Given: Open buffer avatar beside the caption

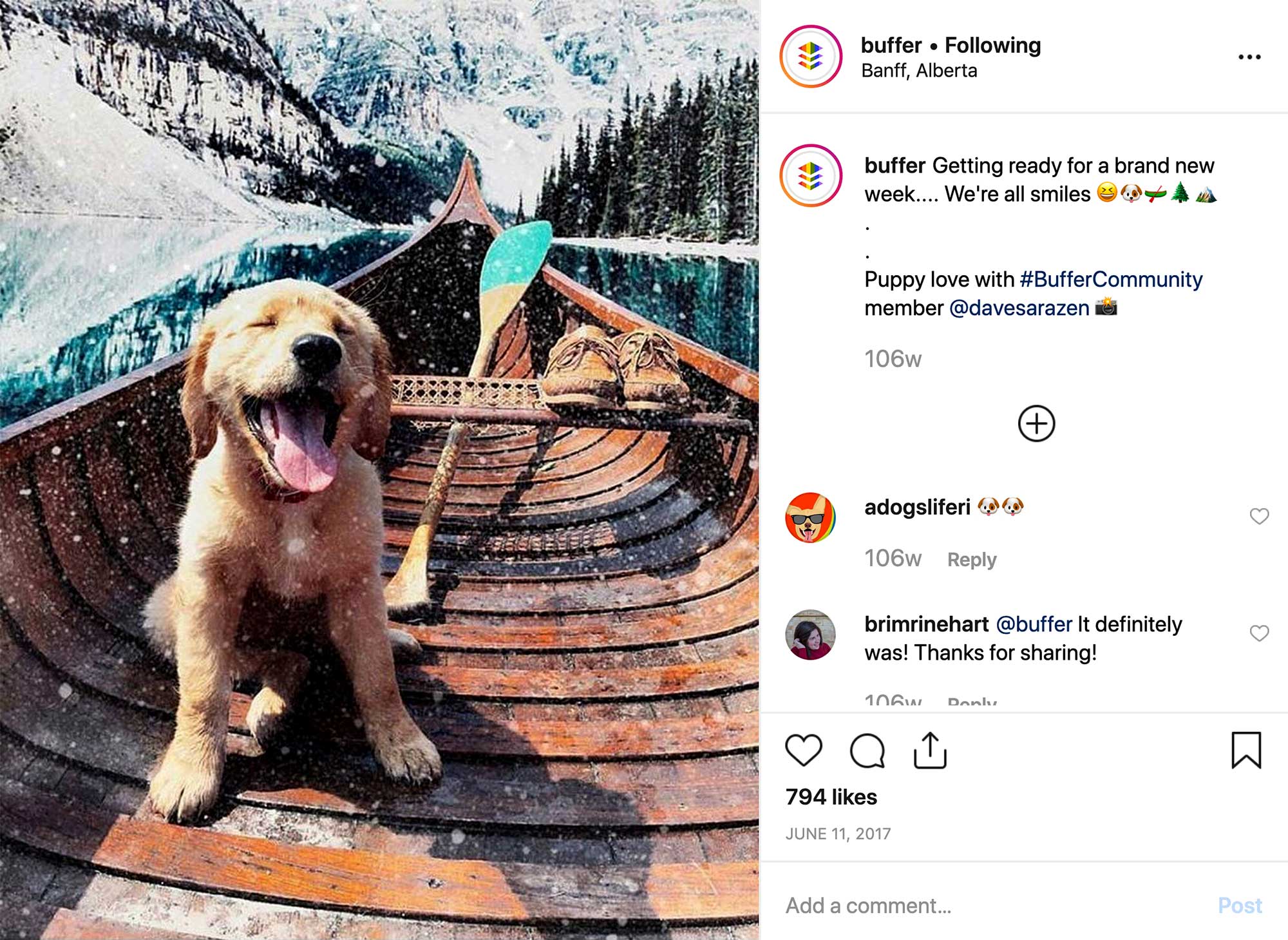Looking at the screenshot, I should pyautogui.click(x=811, y=175).
